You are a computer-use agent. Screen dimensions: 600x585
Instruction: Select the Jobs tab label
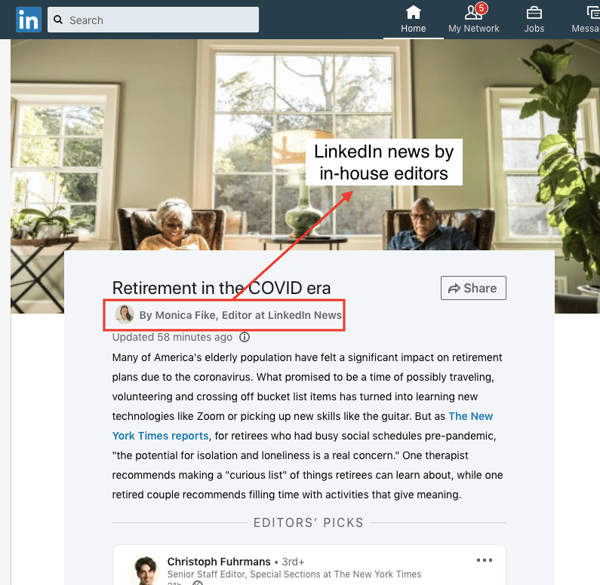point(534,28)
